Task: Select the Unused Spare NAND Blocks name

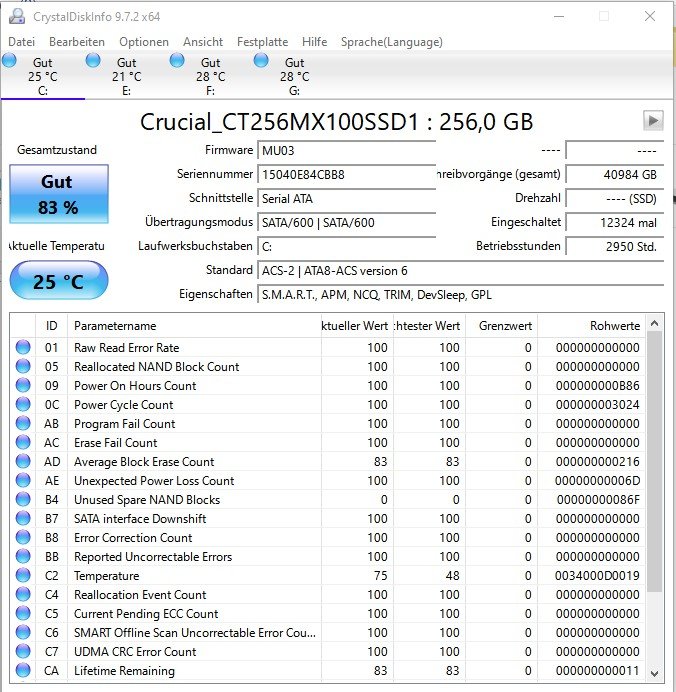Action: pos(147,500)
